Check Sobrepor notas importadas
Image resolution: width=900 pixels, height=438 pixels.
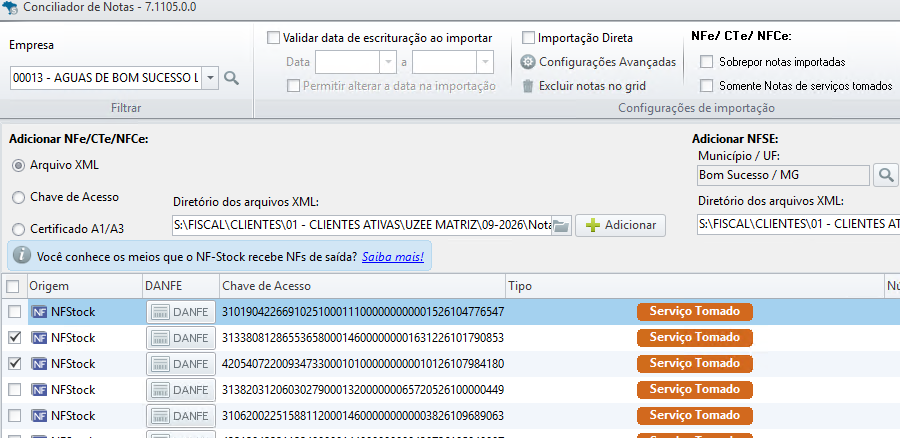707,62
